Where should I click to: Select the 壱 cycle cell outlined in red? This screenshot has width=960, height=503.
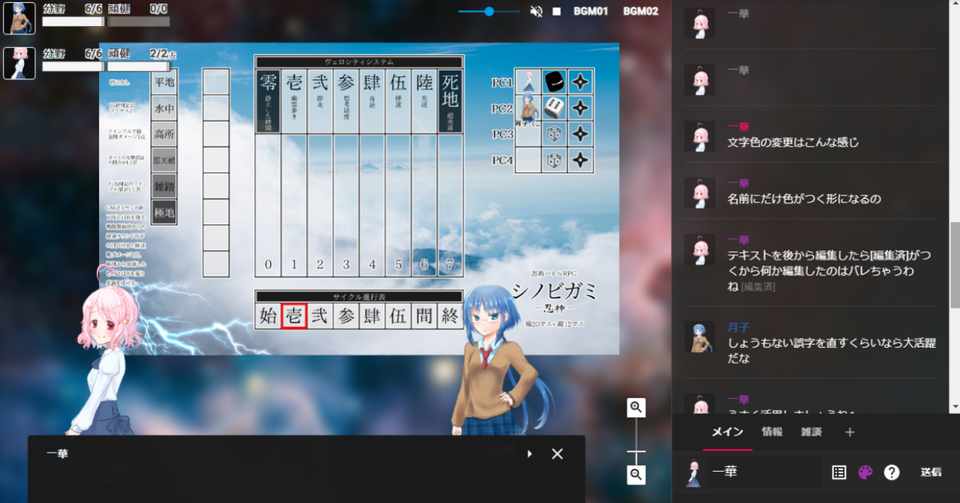pos(294,316)
